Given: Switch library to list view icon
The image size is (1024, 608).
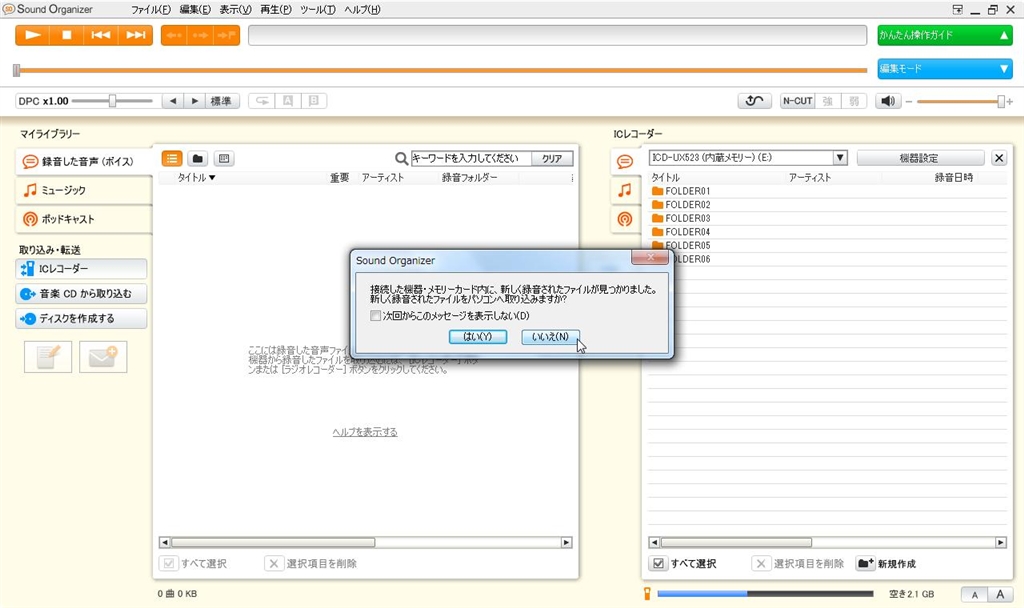Looking at the screenshot, I should click(172, 158).
